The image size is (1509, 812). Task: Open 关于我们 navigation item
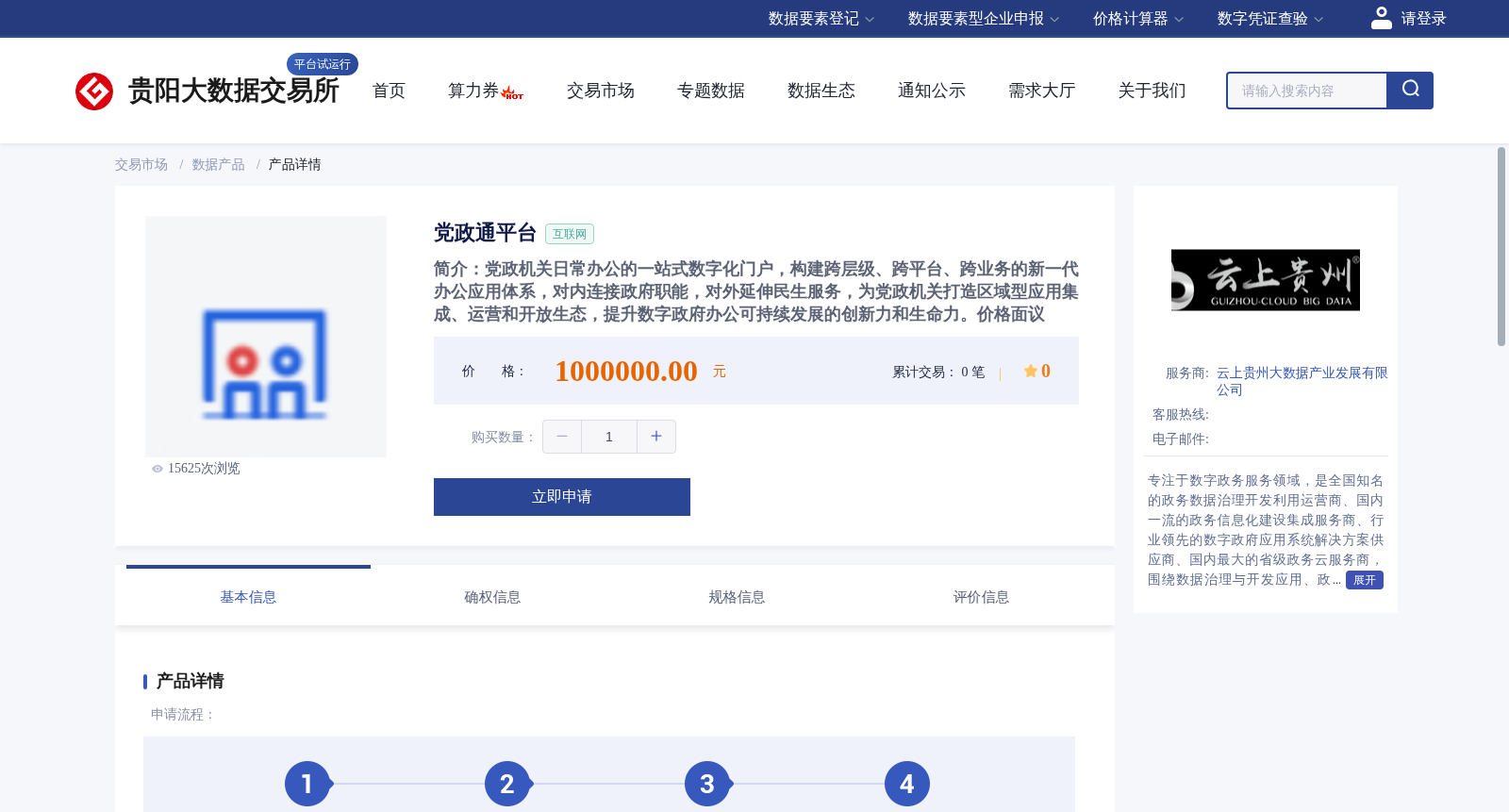1152,91
